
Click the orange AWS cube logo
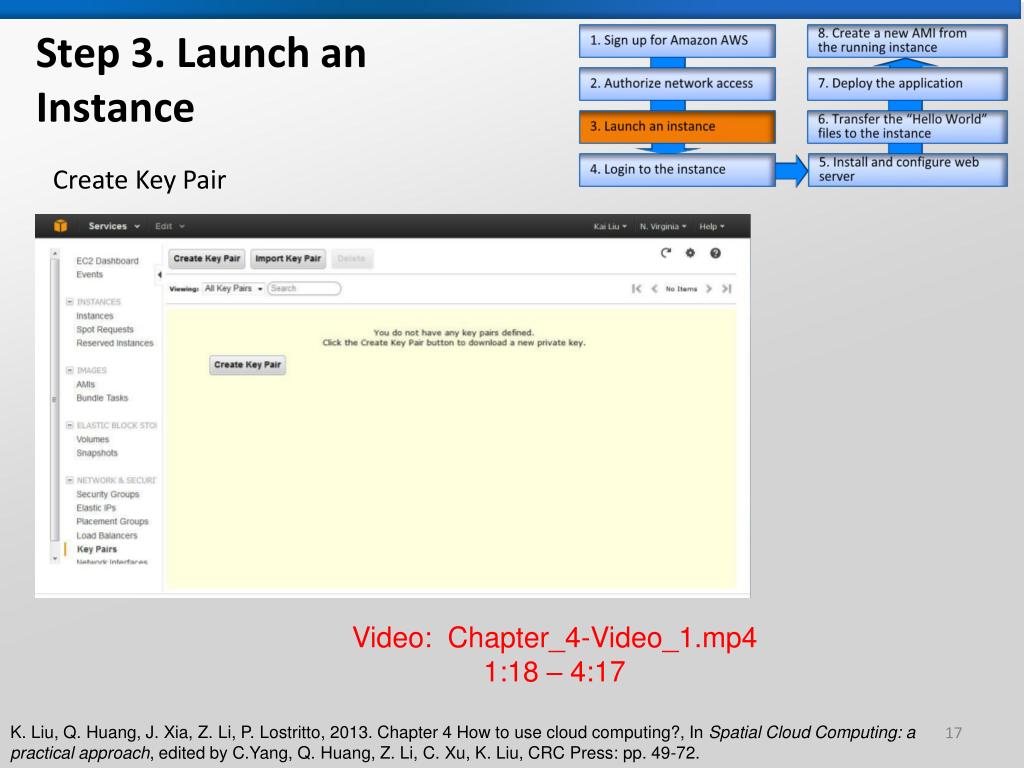point(61,226)
